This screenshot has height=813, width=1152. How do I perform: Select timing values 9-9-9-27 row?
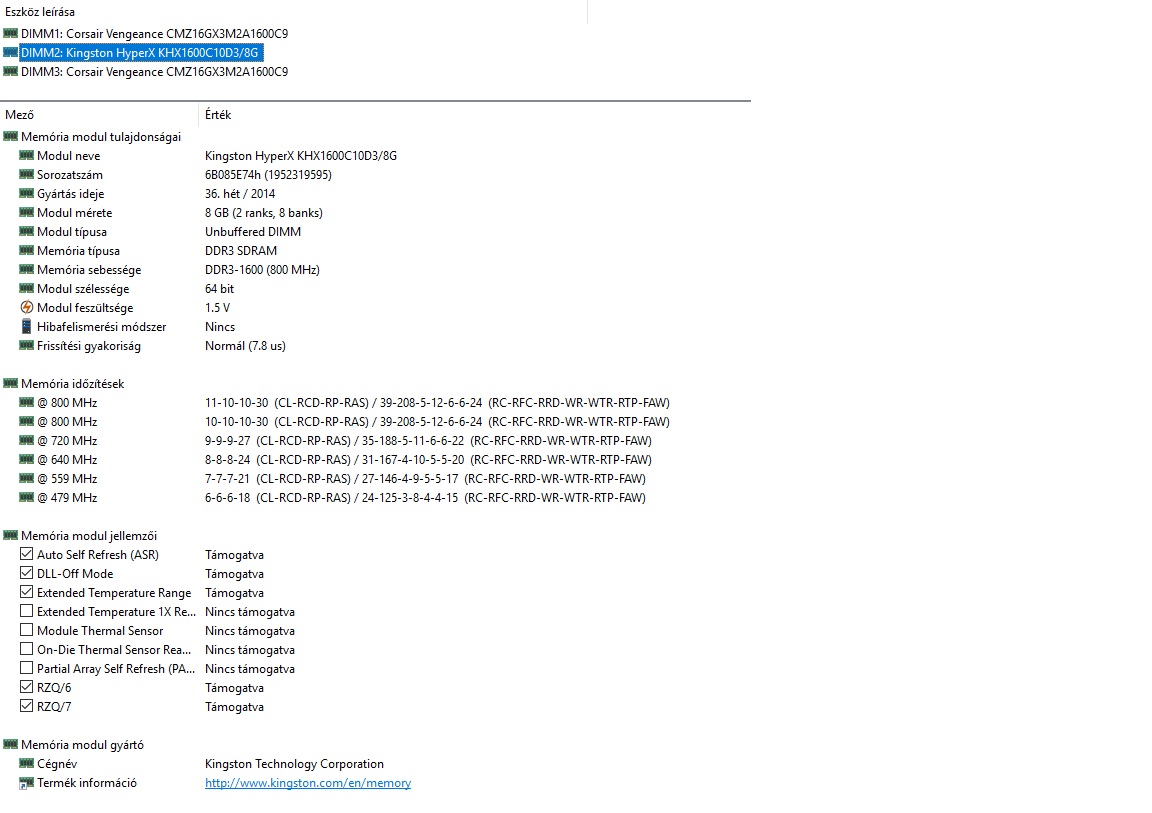428,441
